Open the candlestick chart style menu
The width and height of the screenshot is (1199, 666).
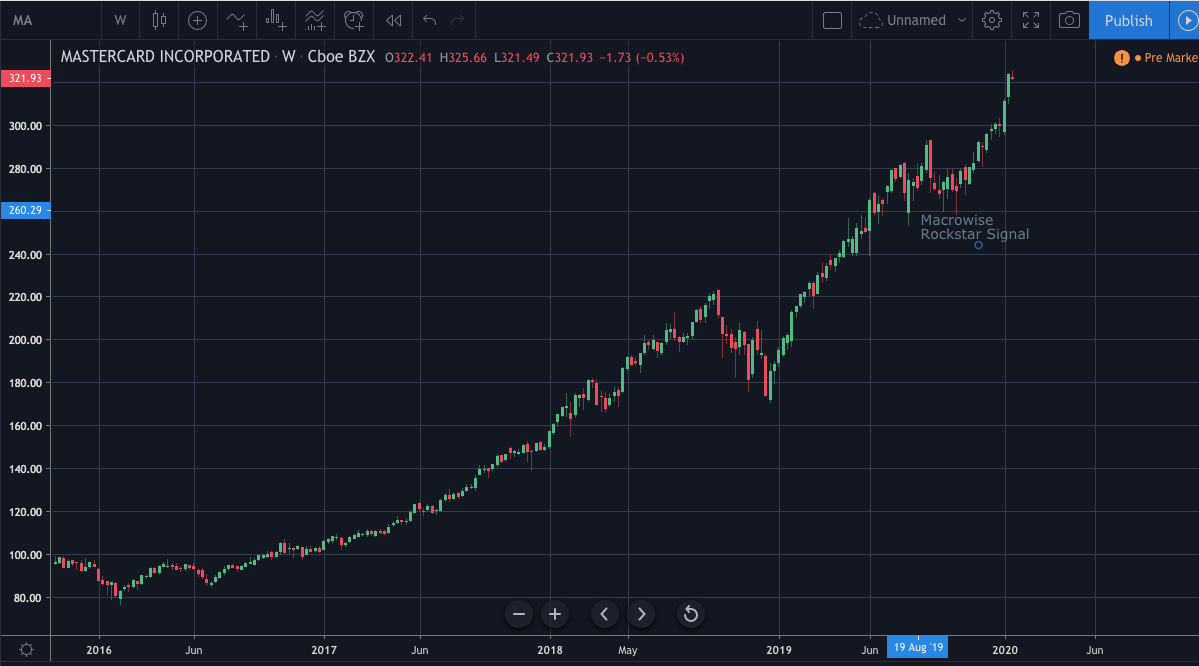point(159,21)
